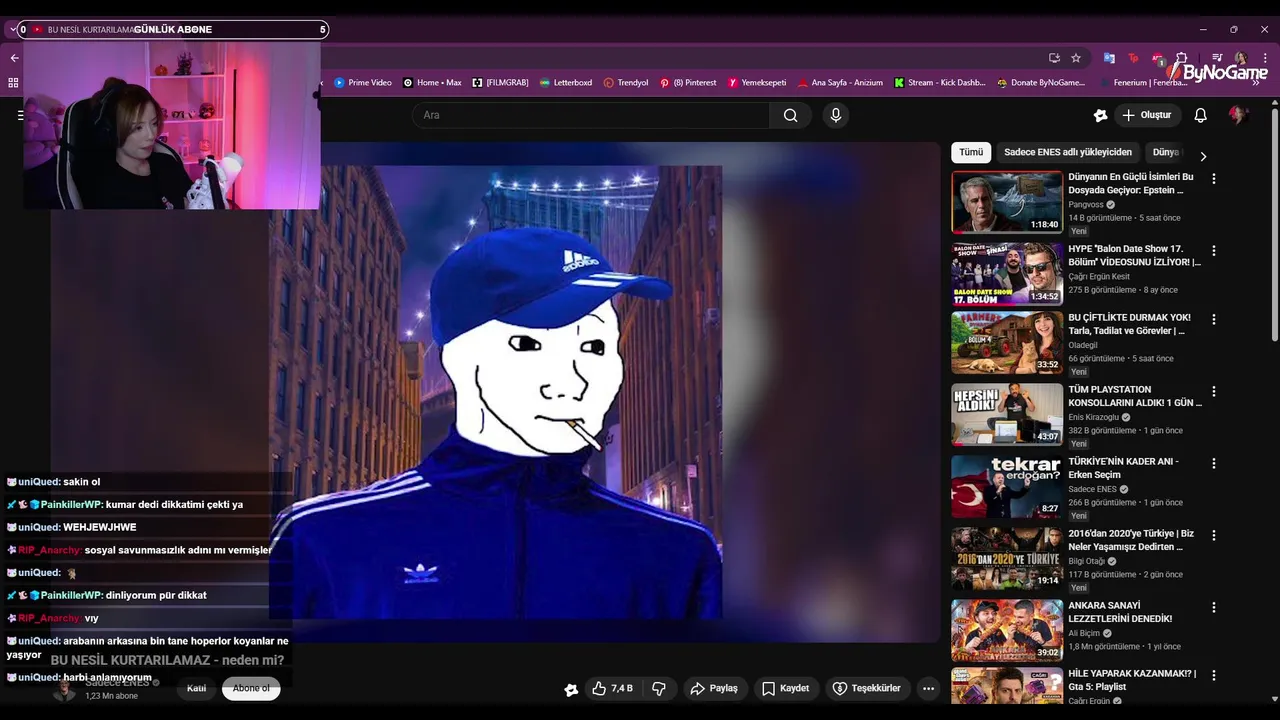Open the browser media control icon
1280x720 pixels.
coord(1216,58)
